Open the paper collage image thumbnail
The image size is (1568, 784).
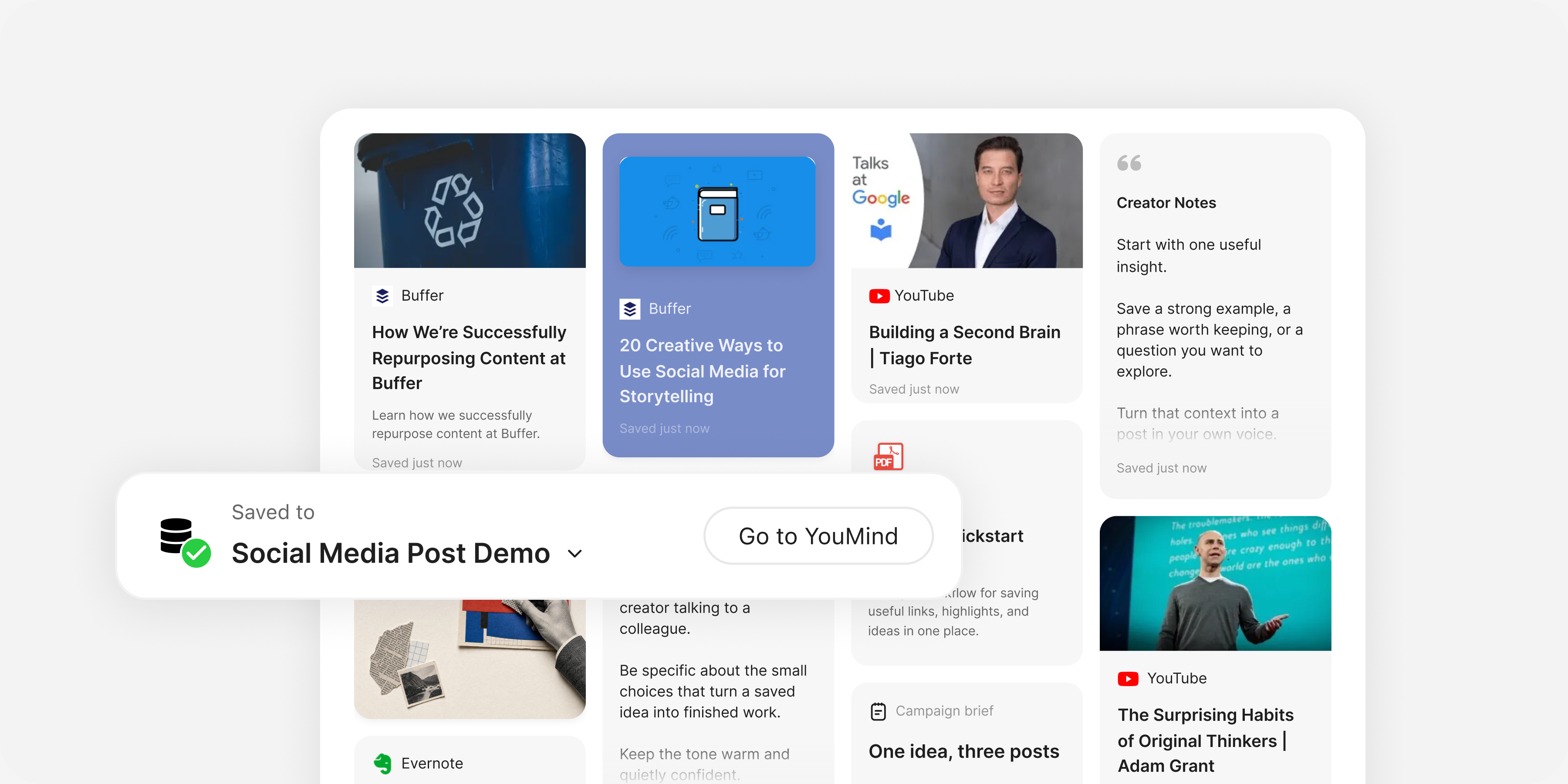pyautogui.click(x=469, y=659)
